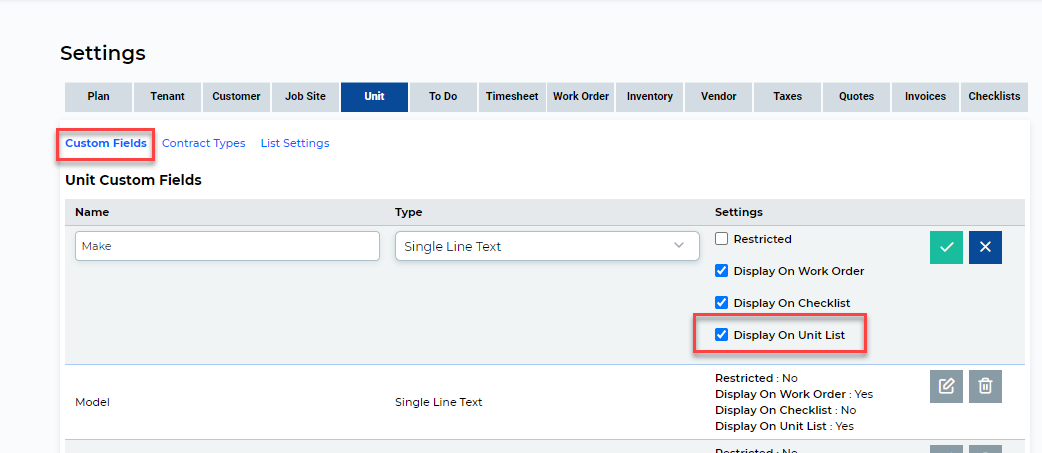Viewport: 1042px width, 453px height.
Task: Go to the Quotes tab
Action: click(x=857, y=96)
